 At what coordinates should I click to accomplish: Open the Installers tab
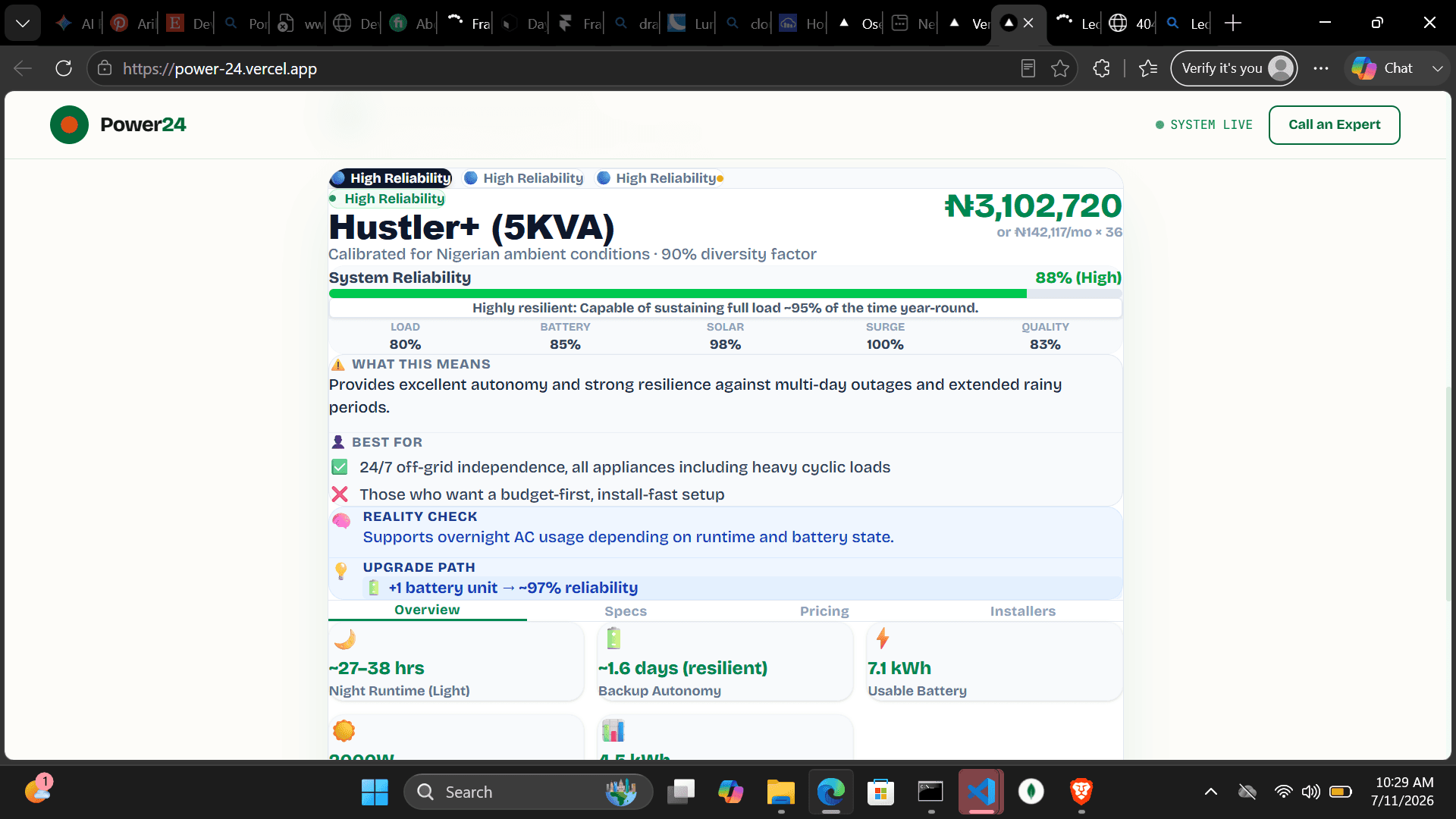(1022, 611)
